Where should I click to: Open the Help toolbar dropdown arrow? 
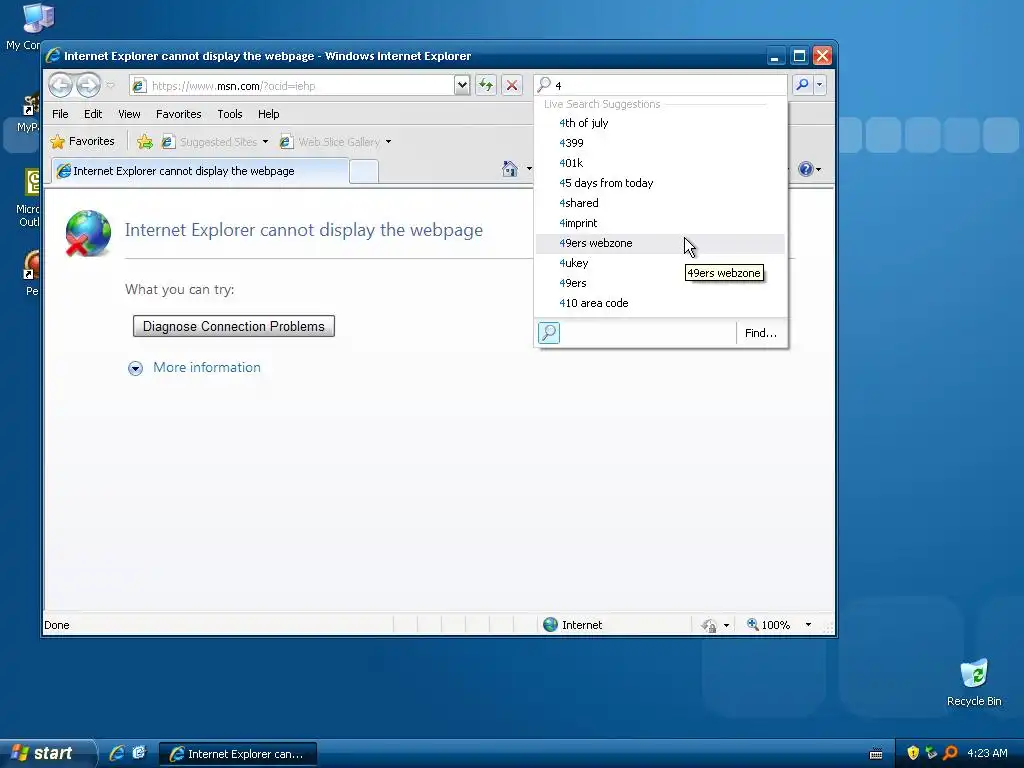point(818,169)
